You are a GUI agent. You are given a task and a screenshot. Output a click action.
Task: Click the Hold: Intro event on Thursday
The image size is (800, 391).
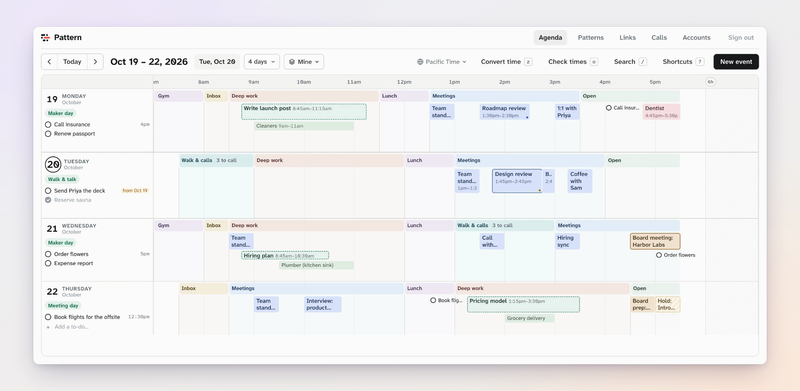pos(668,304)
